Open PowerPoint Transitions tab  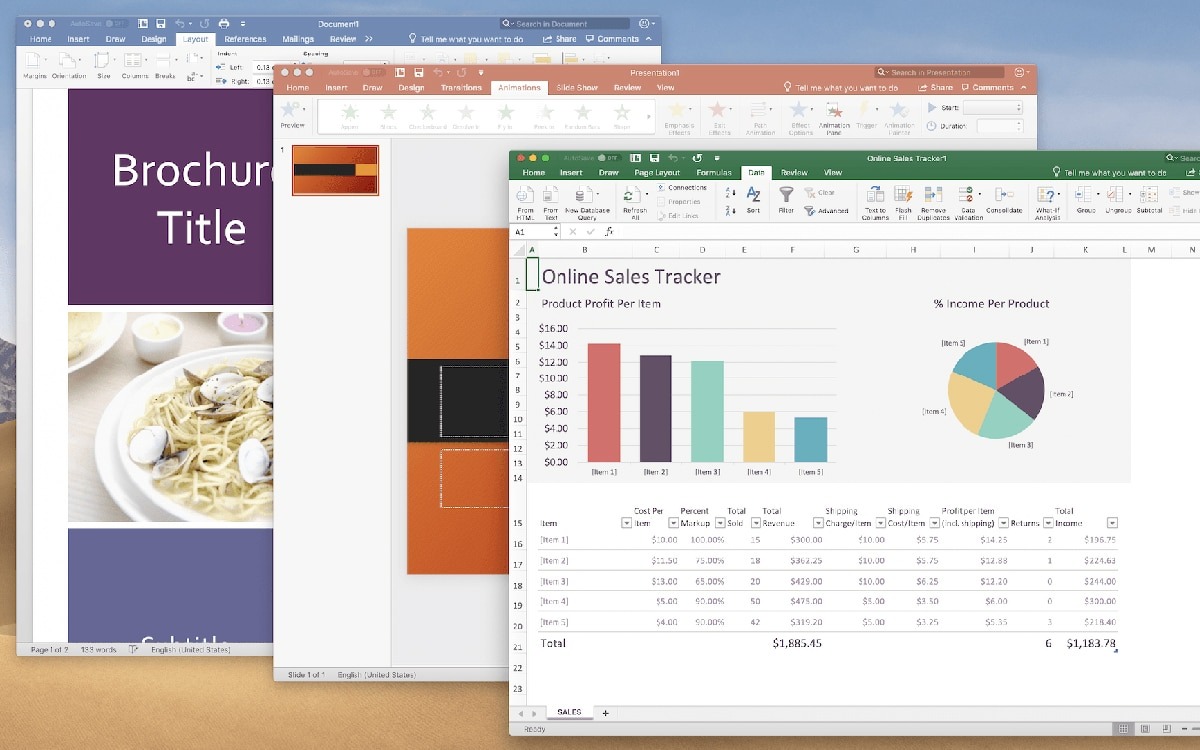(461, 88)
